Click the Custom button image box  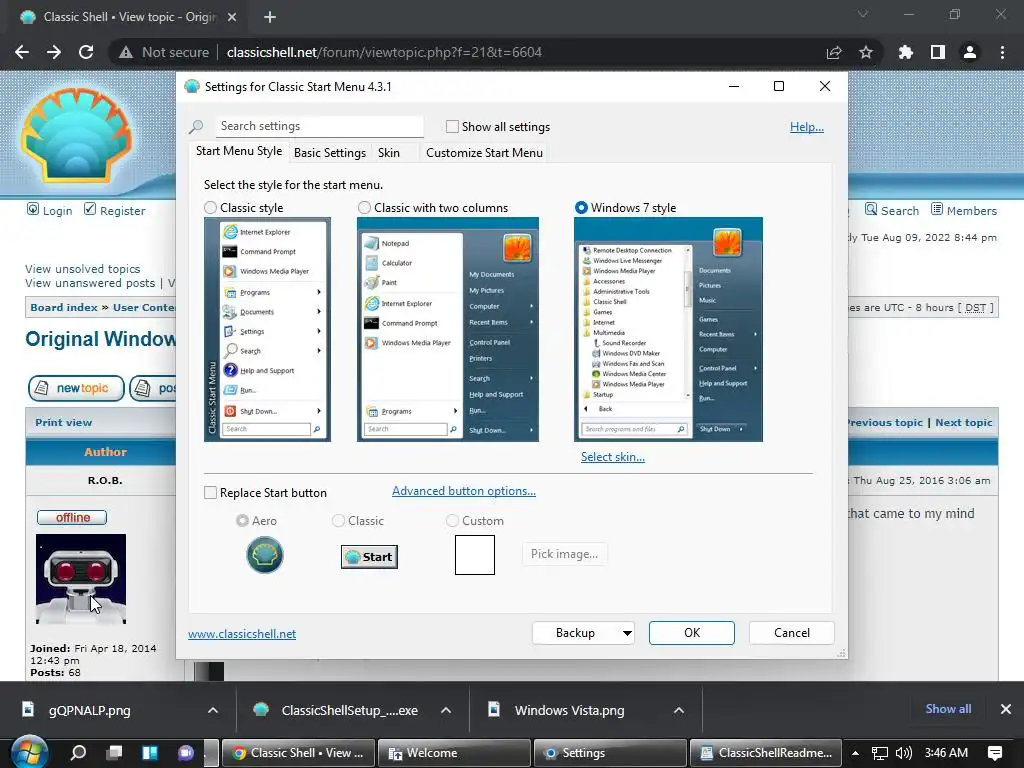tap(475, 555)
